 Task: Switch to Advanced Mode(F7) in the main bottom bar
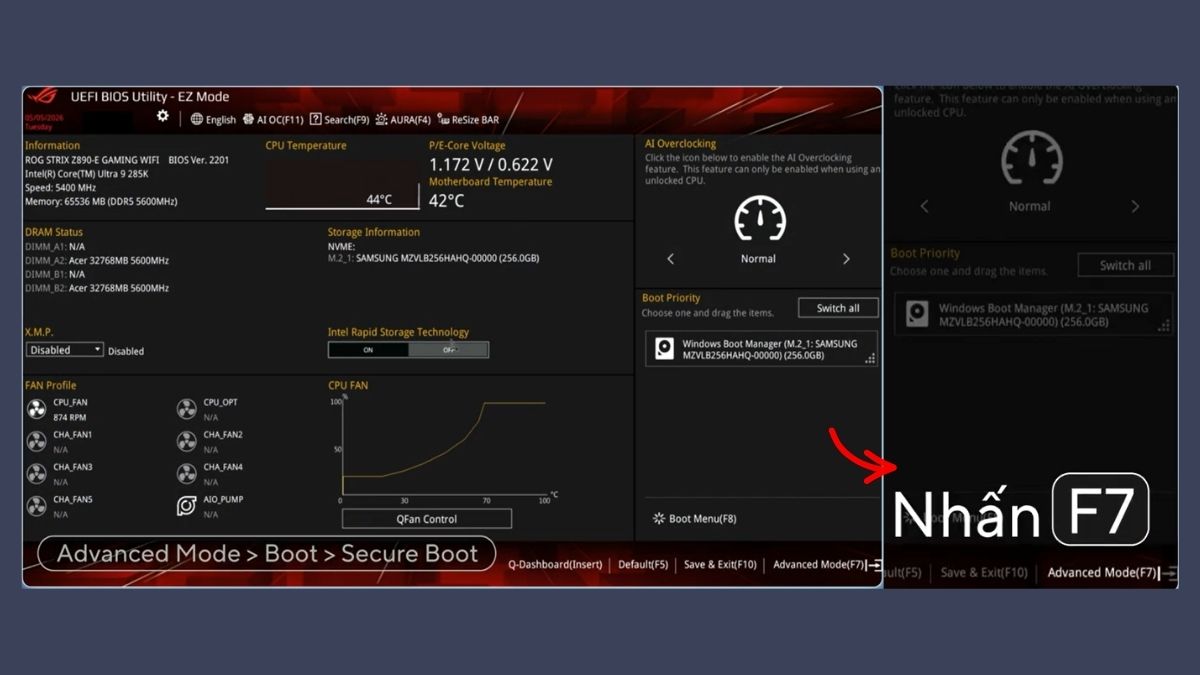(x=819, y=565)
